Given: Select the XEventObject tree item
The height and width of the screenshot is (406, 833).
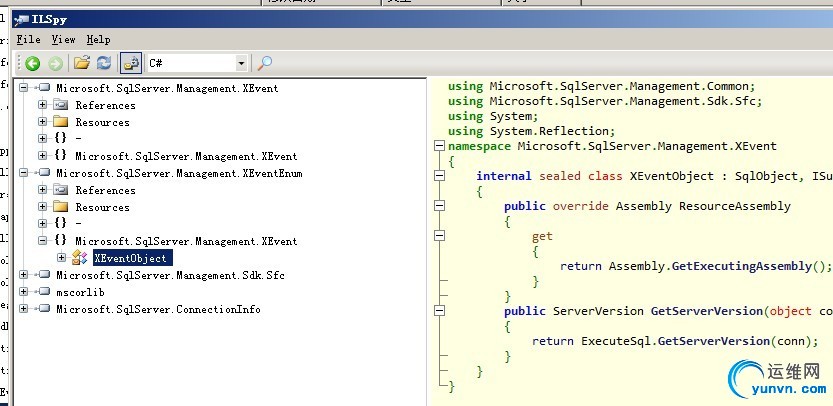Looking at the screenshot, I should pos(132,258).
